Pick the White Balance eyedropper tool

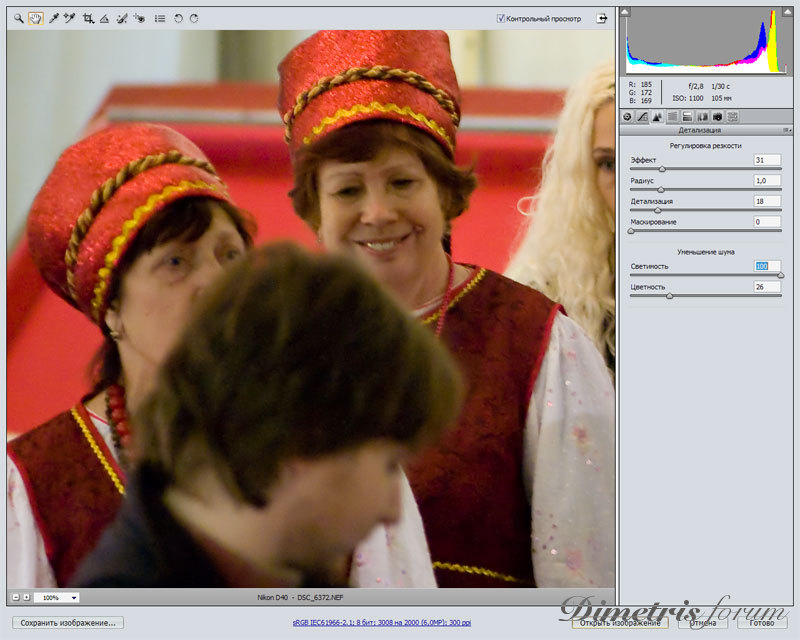[x=54, y=18]
